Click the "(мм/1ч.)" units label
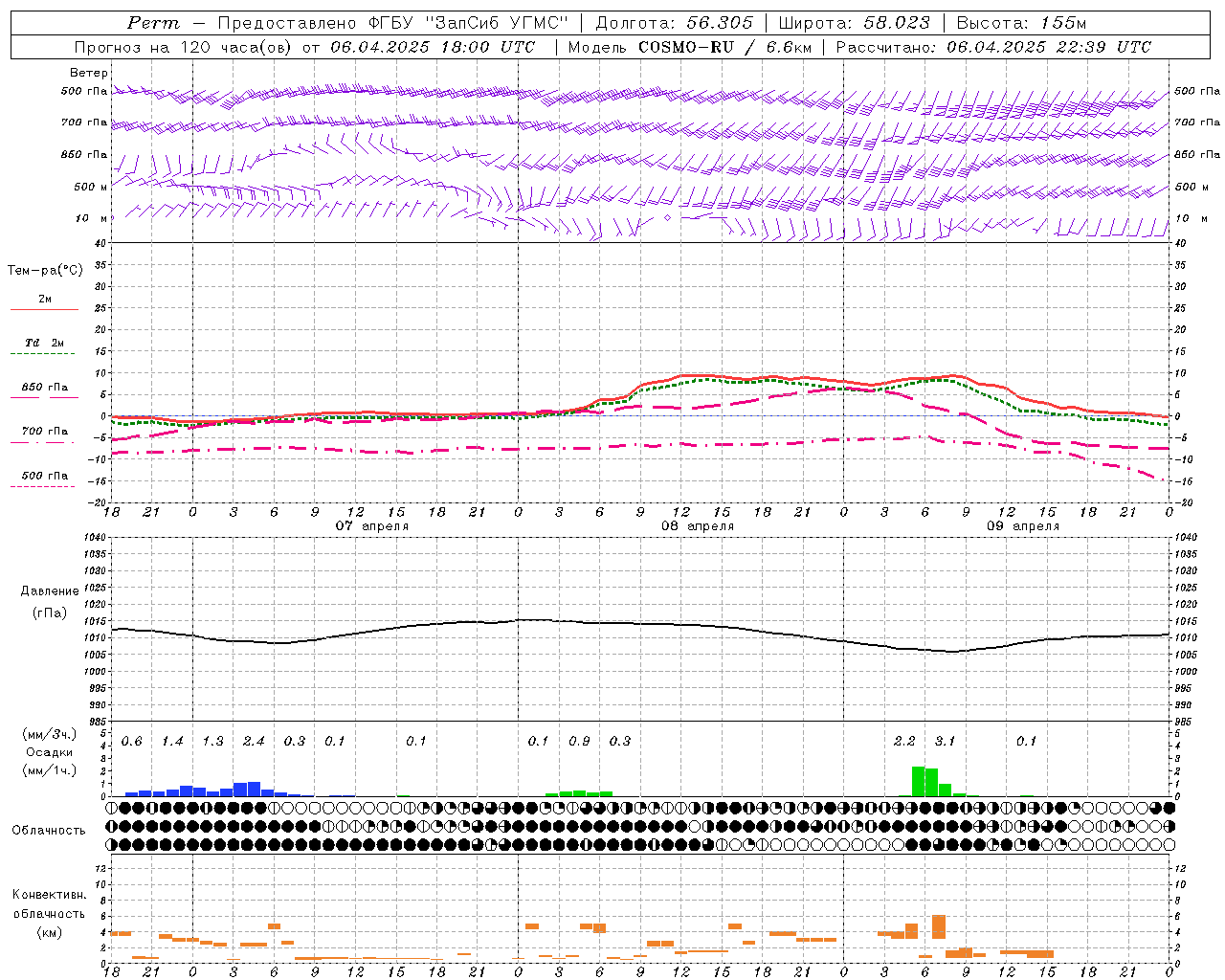Viewport: 1225px width, 980px height. (x=50, y=770)
